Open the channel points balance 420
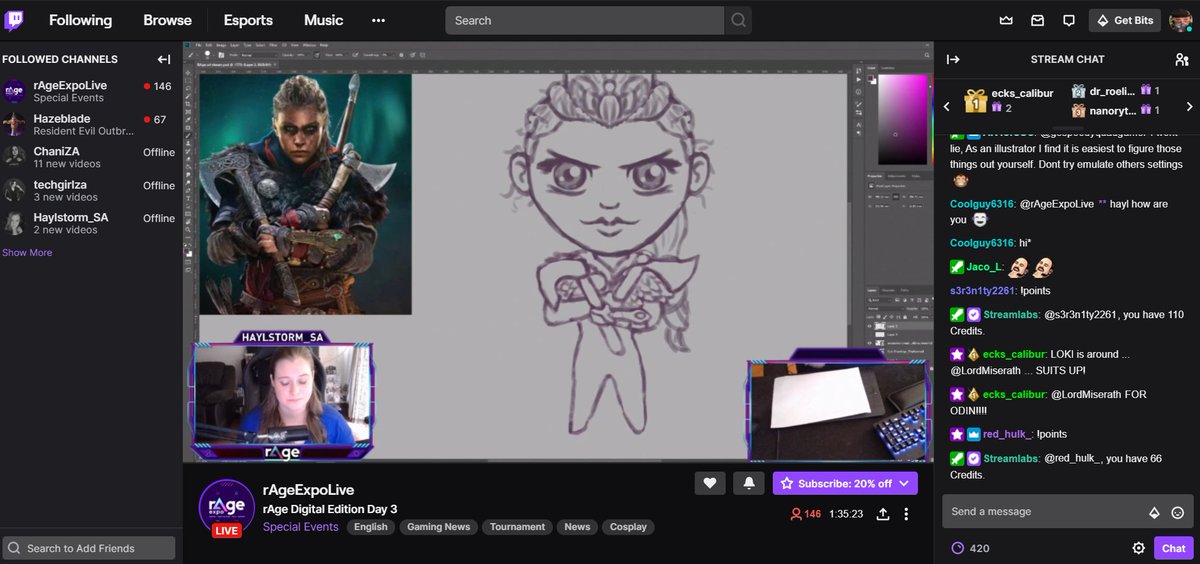This screenshot has height=564, width=1200. 970,548
